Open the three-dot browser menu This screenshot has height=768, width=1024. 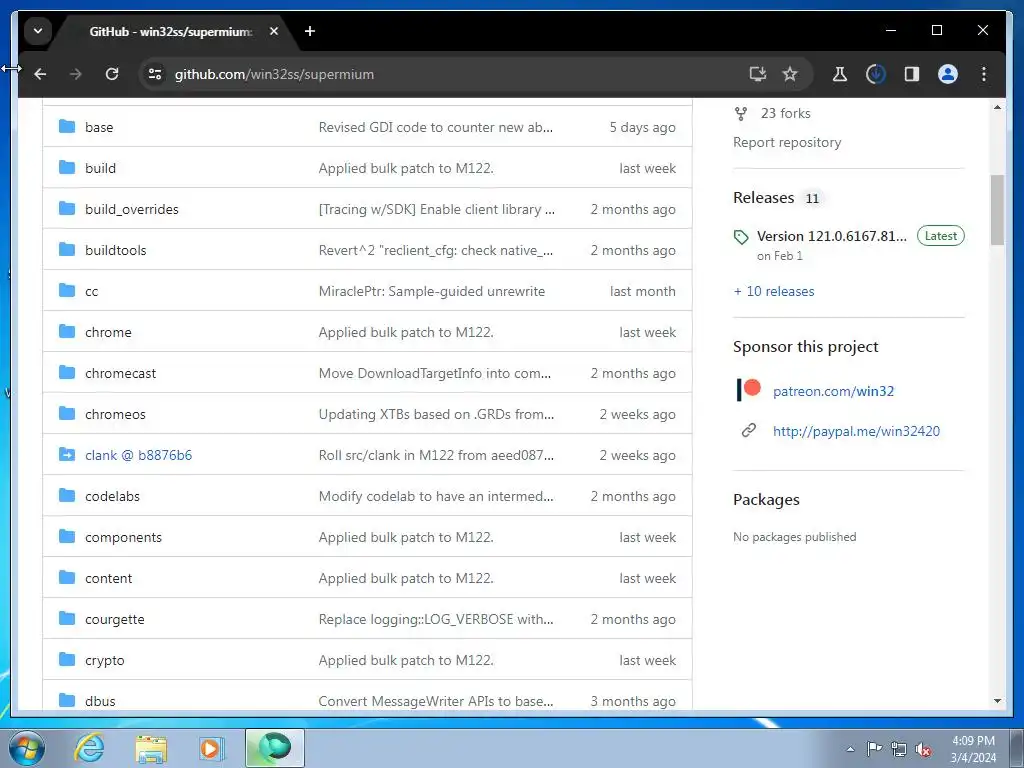984,74
